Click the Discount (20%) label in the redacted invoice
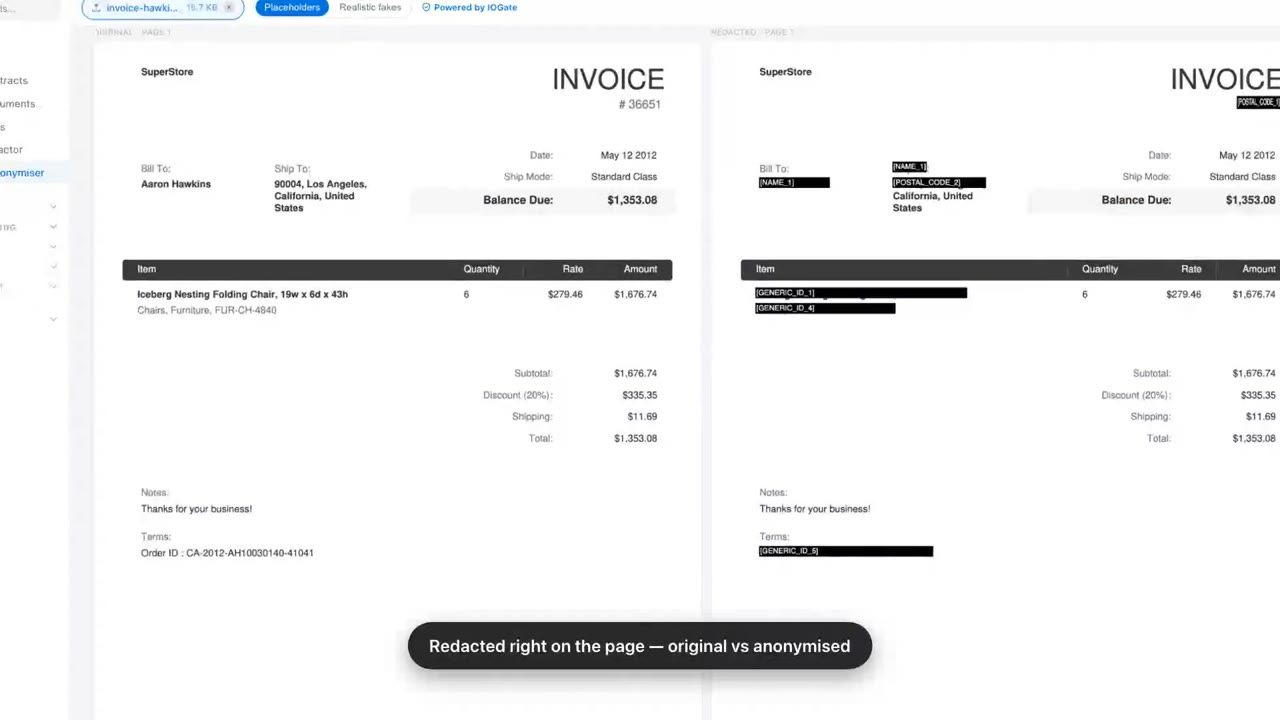 coord(1135,396)
